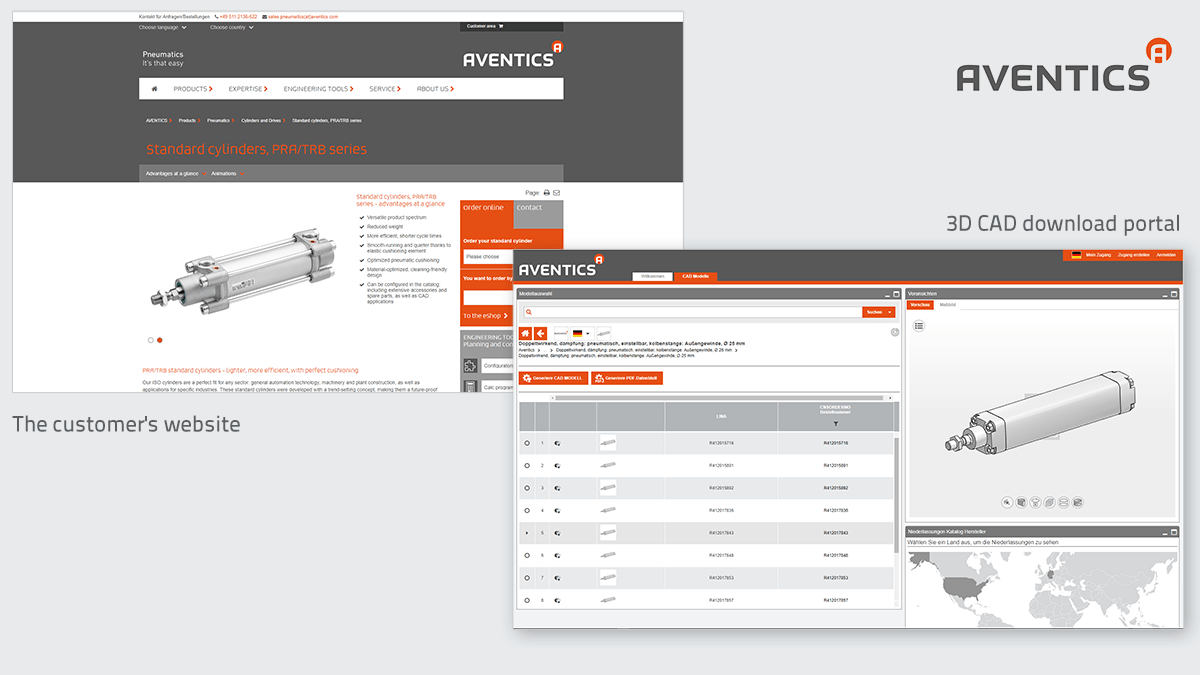Click the envelope icon next to the print icon

(x=557, y=193)
